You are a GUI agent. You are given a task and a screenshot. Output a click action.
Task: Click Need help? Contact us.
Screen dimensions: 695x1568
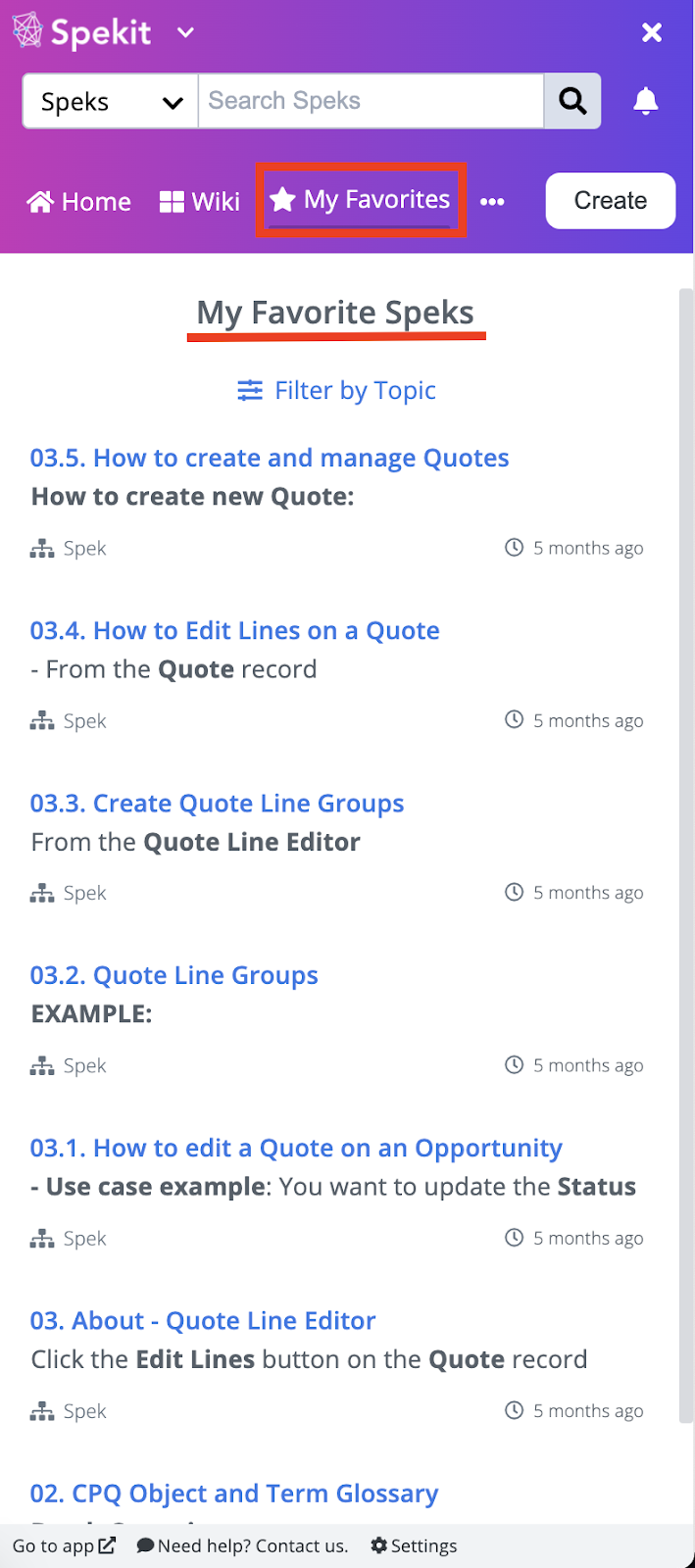[242, 1545]
